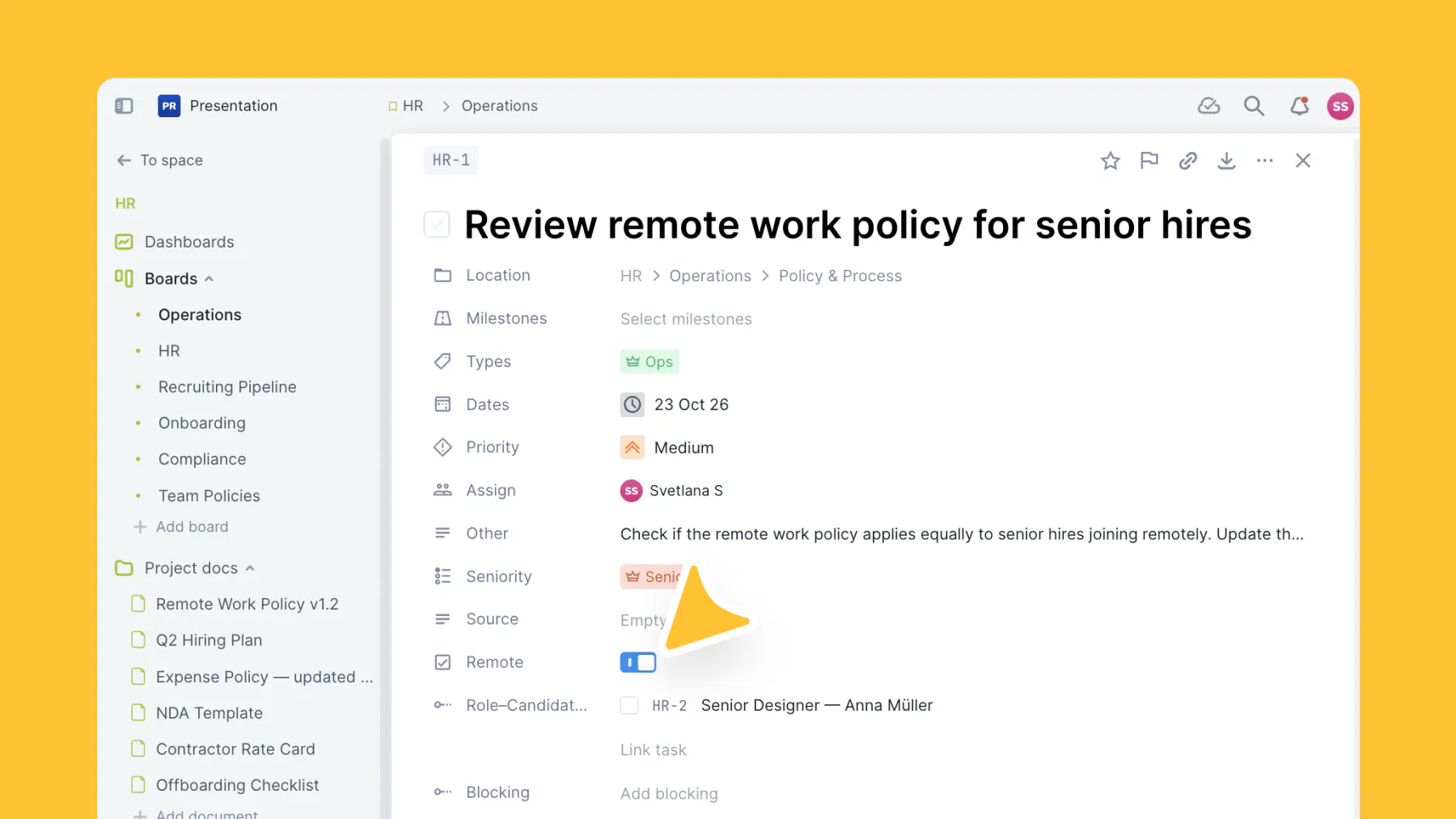Click the Dates calendar icon
The width and height of the screenshot is (1456, 819).
click(442, 404)
